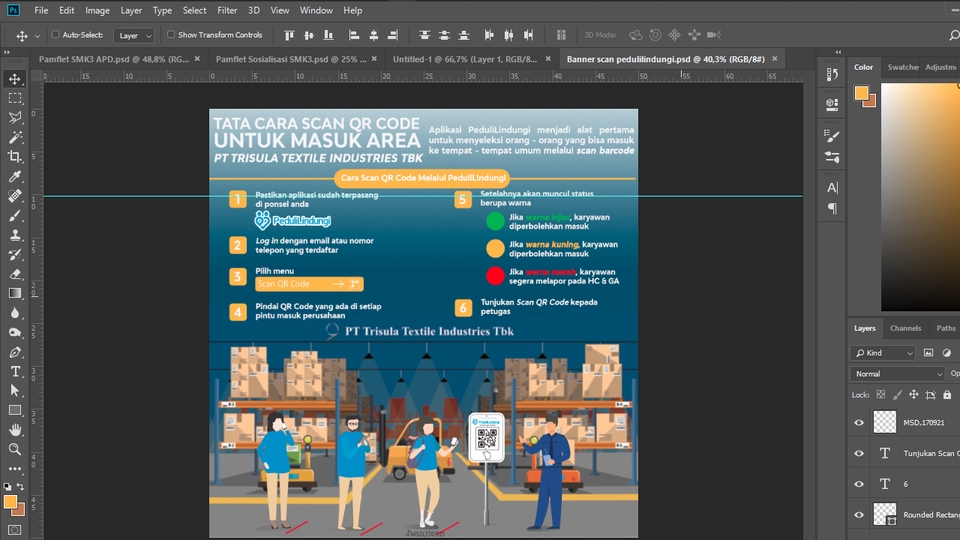Screen dimensions: 960x540
Task: Open the History panel icon
Action: coord(832,75)
